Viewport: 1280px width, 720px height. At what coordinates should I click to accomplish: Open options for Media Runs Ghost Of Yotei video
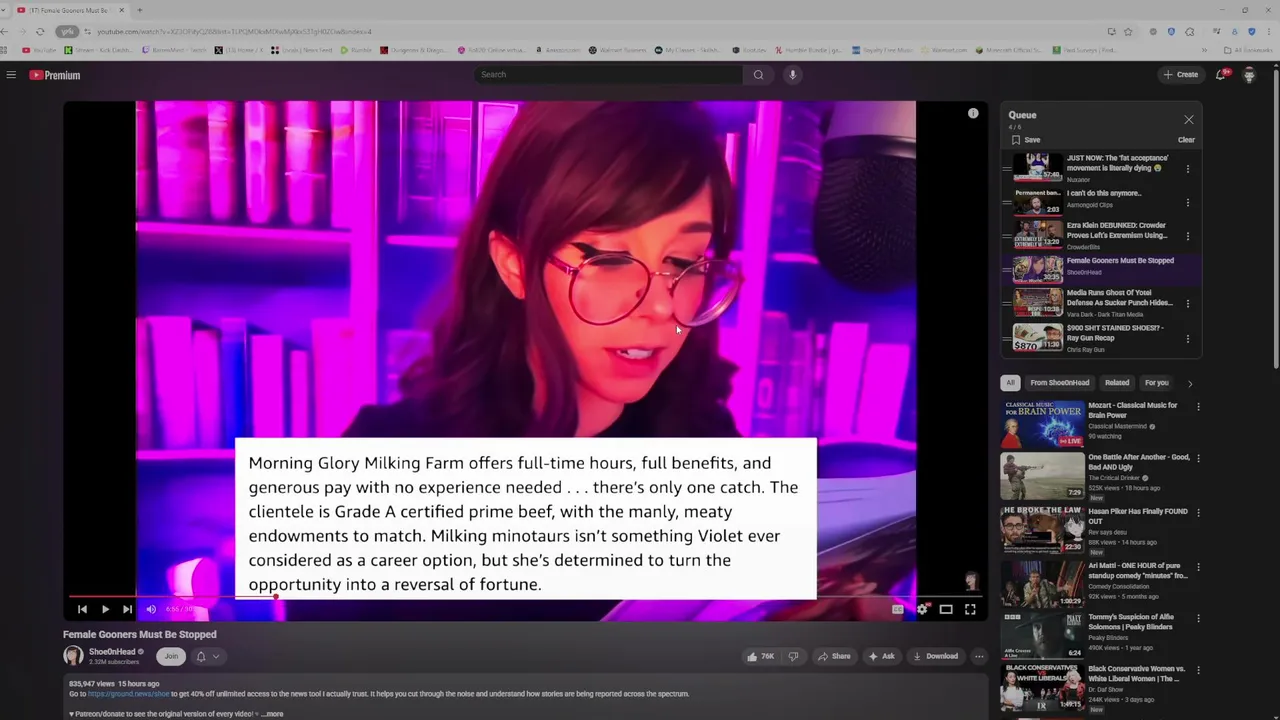pos(1188,303)
